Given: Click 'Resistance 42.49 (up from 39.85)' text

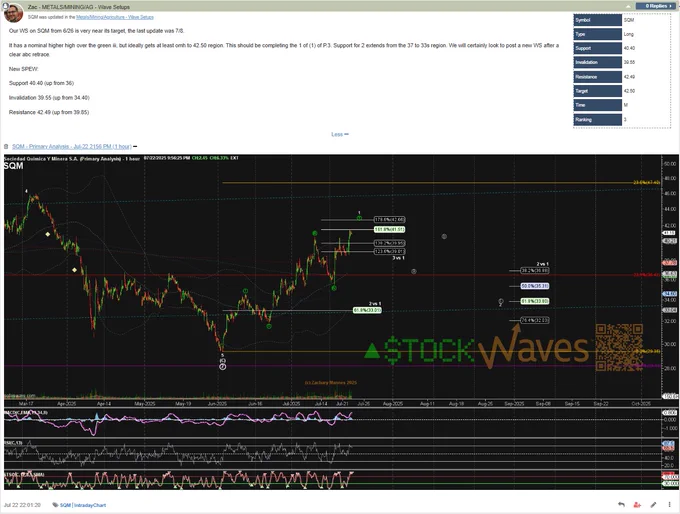Looking at the screenshot, I should [49, 112].
